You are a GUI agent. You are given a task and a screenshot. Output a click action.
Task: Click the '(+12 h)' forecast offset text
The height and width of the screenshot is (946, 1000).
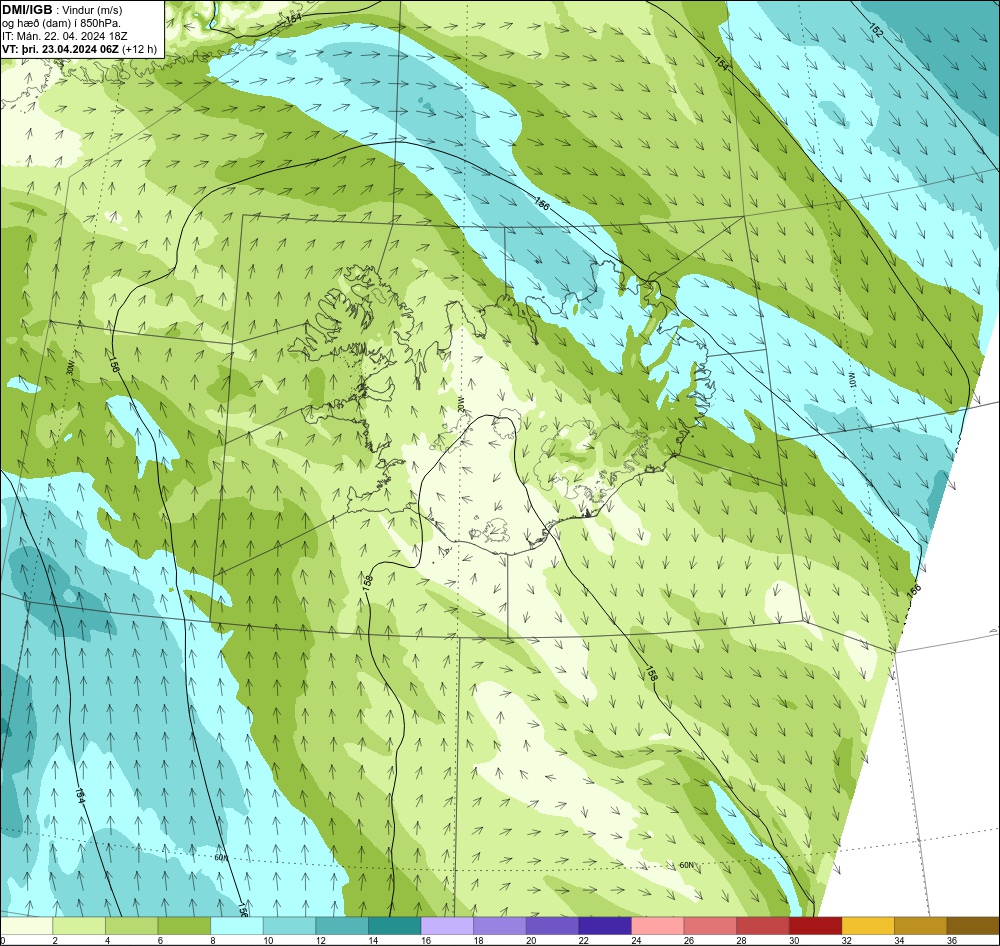click(x=139, y=49)
